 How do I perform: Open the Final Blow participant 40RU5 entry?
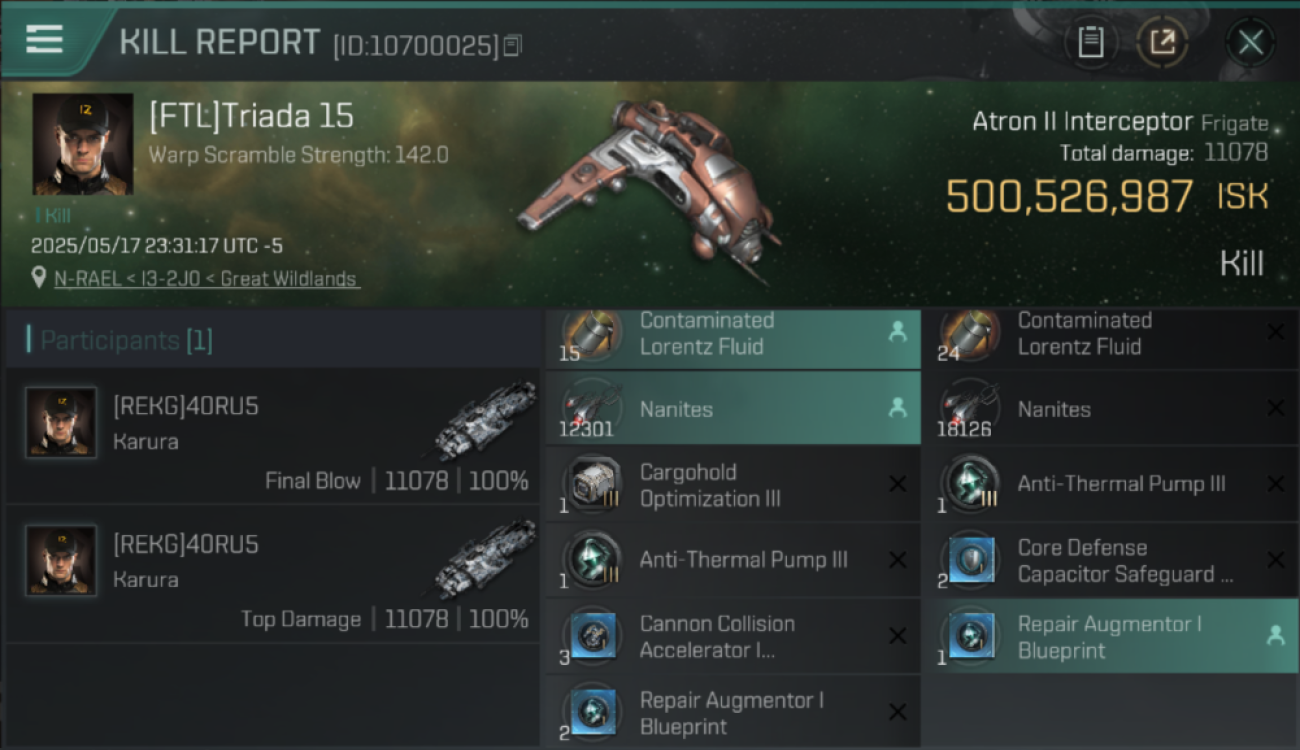point(271,435)
